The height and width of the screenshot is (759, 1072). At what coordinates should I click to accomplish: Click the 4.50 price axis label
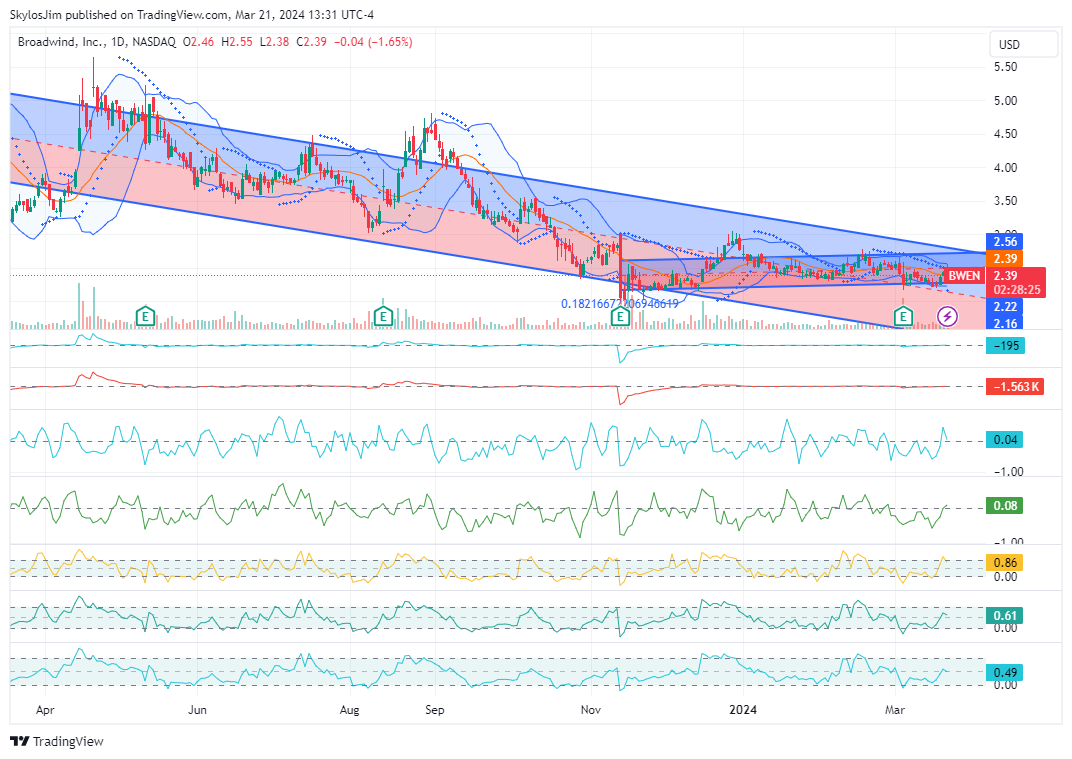click(x=1005, y=134)
